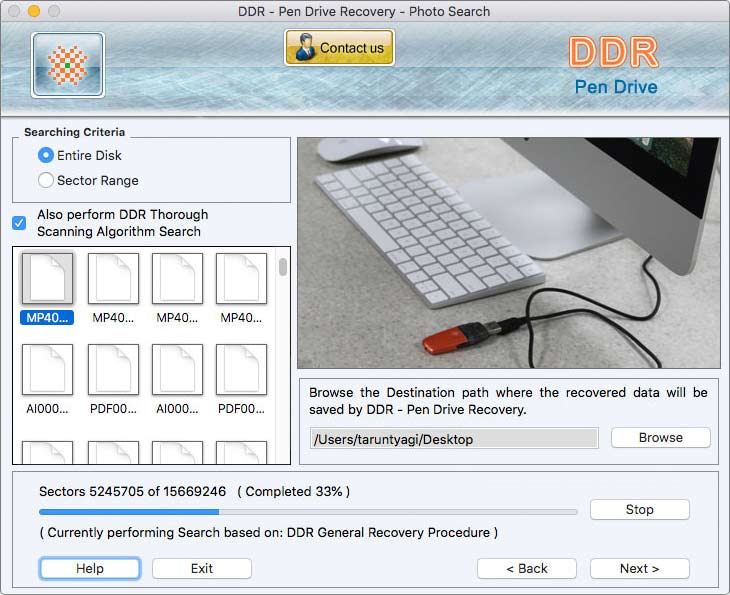Minimize the window with the yellow button
Viewport: 730px width, 595px height.
click(34, 11)
